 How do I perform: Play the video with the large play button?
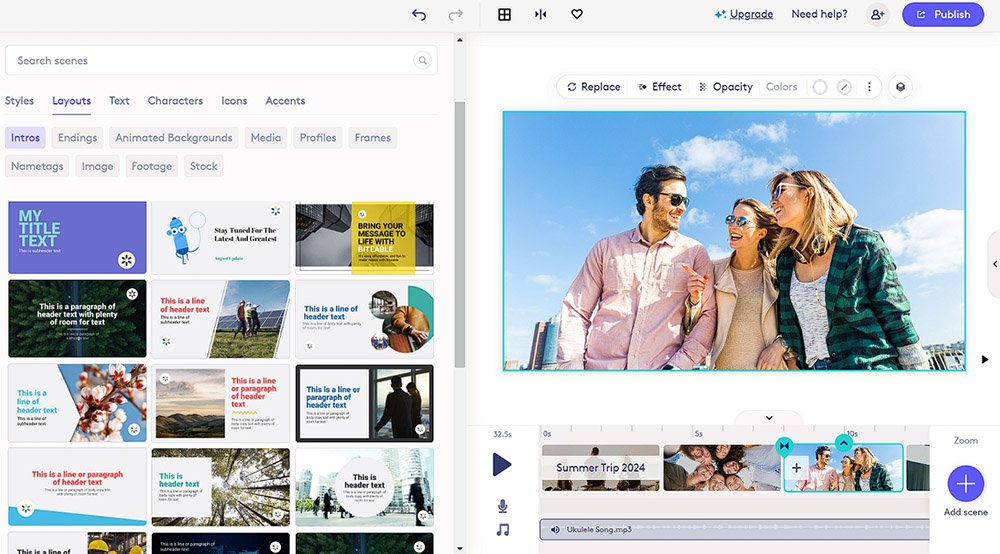click(502, 464)
